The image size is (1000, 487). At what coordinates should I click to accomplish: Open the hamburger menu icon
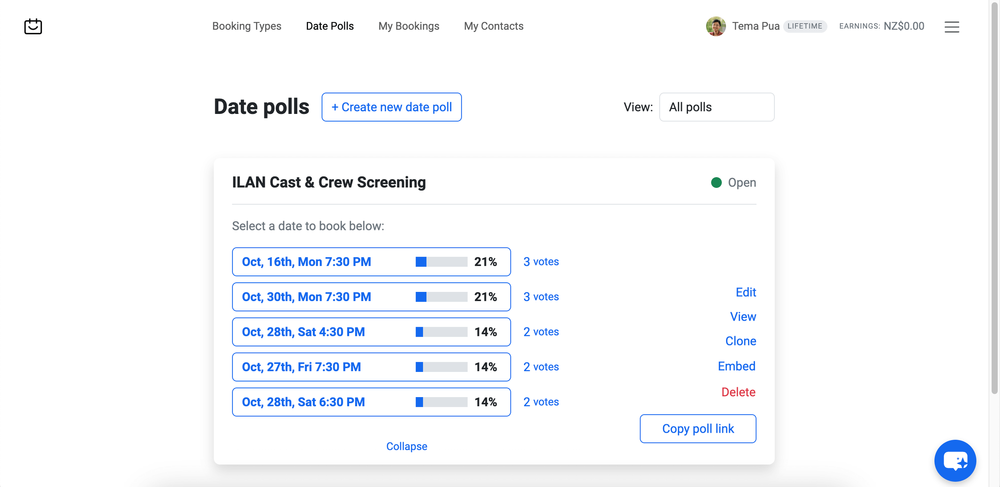(x=952, y=27)
